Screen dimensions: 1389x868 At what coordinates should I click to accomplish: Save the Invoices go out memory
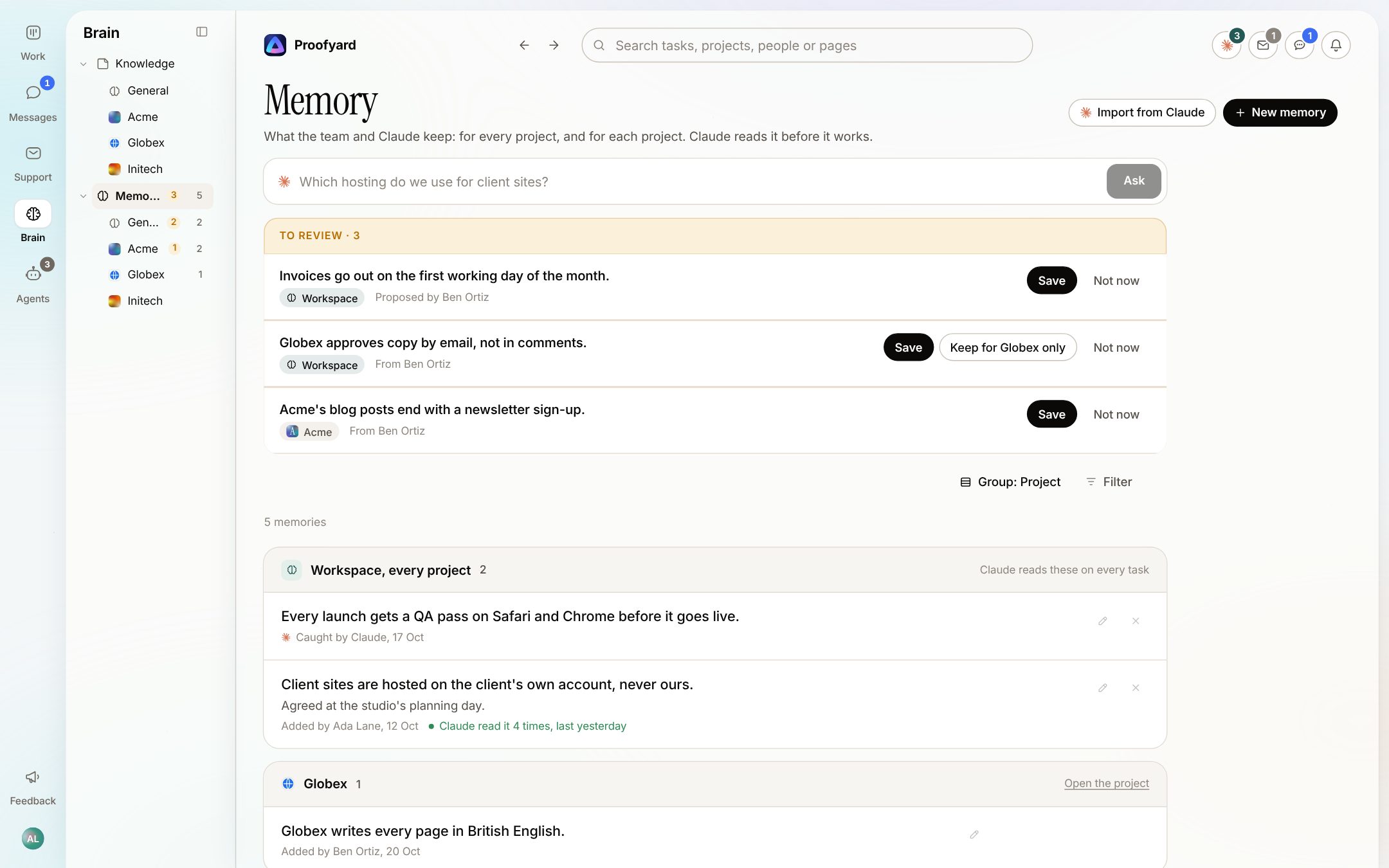click(1051, 280)
